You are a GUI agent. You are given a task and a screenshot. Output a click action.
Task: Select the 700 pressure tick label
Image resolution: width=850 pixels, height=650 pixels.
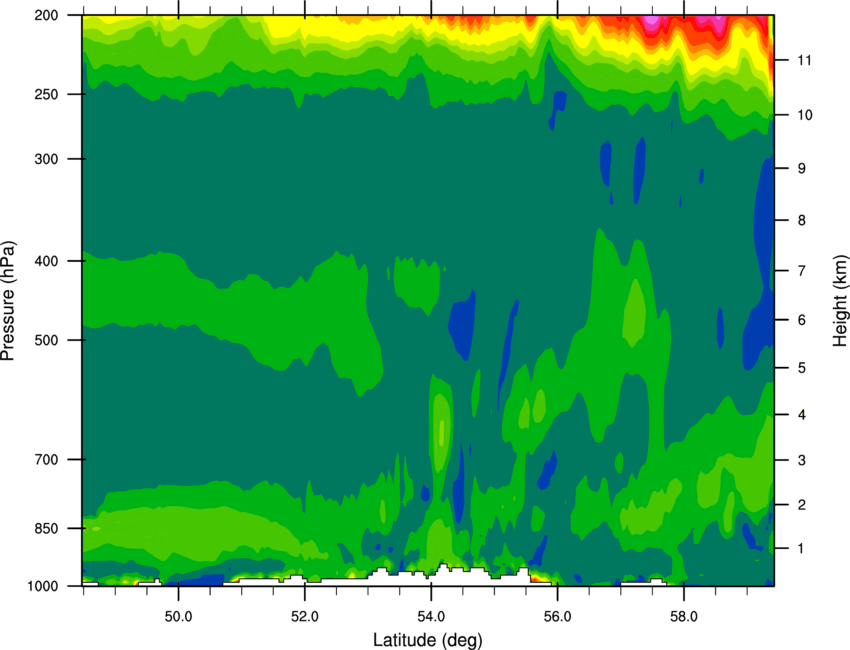click(46, 459)
